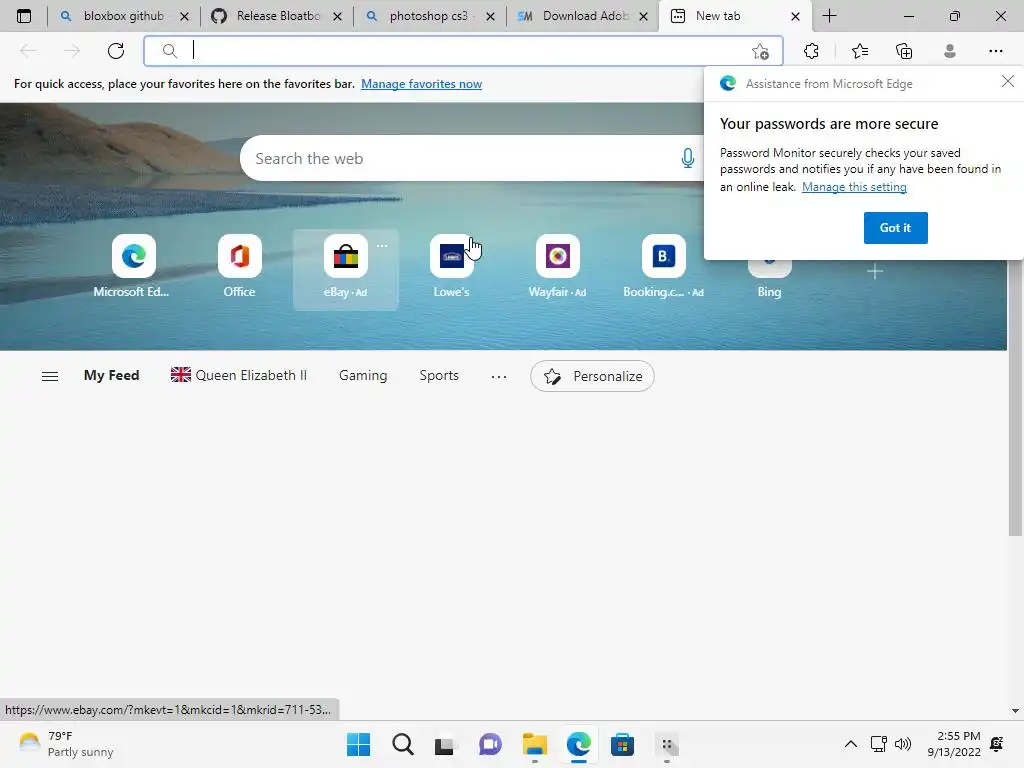Open the Booking.com quick link tile
Image resolution: width=1024 pixels, height=768 pixels.
click(664, 268)
